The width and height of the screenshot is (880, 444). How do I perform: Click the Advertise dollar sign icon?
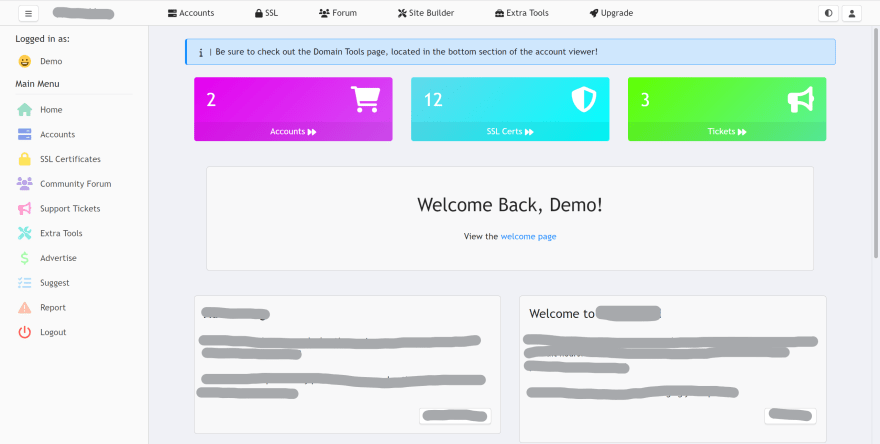(x=25, y=258)
